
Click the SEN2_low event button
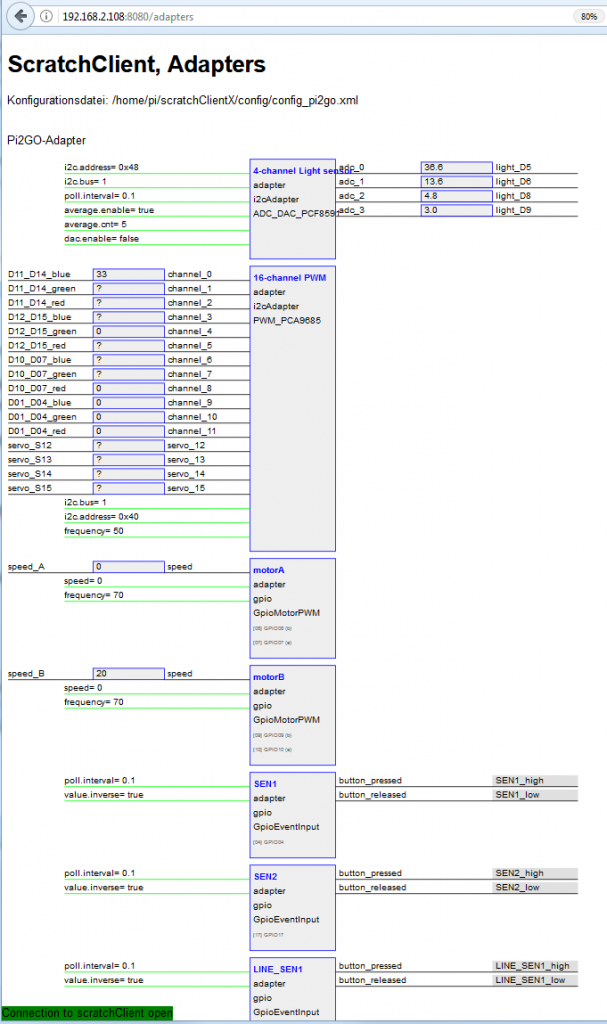pyautogui.click(x=536, y=887)
